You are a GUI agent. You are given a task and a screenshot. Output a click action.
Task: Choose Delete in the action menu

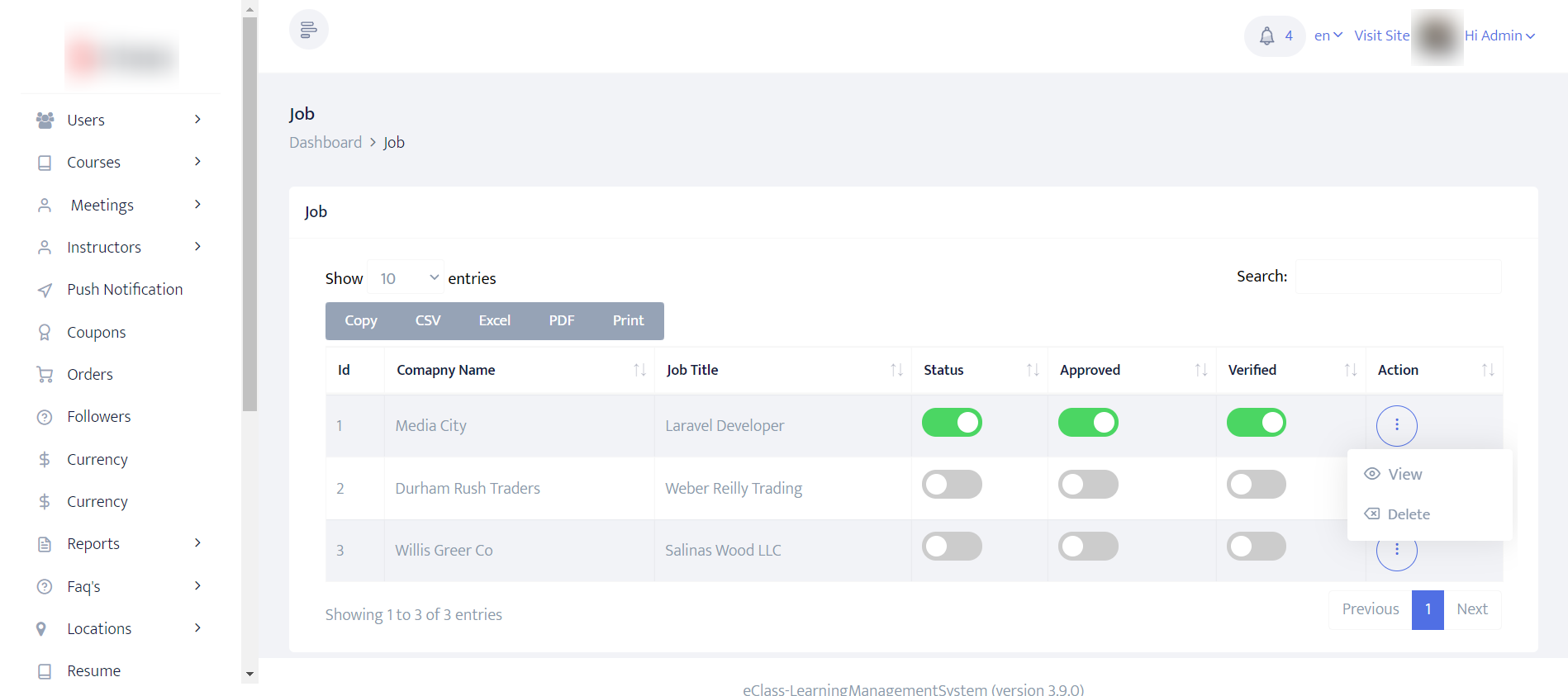(1408, 514)
